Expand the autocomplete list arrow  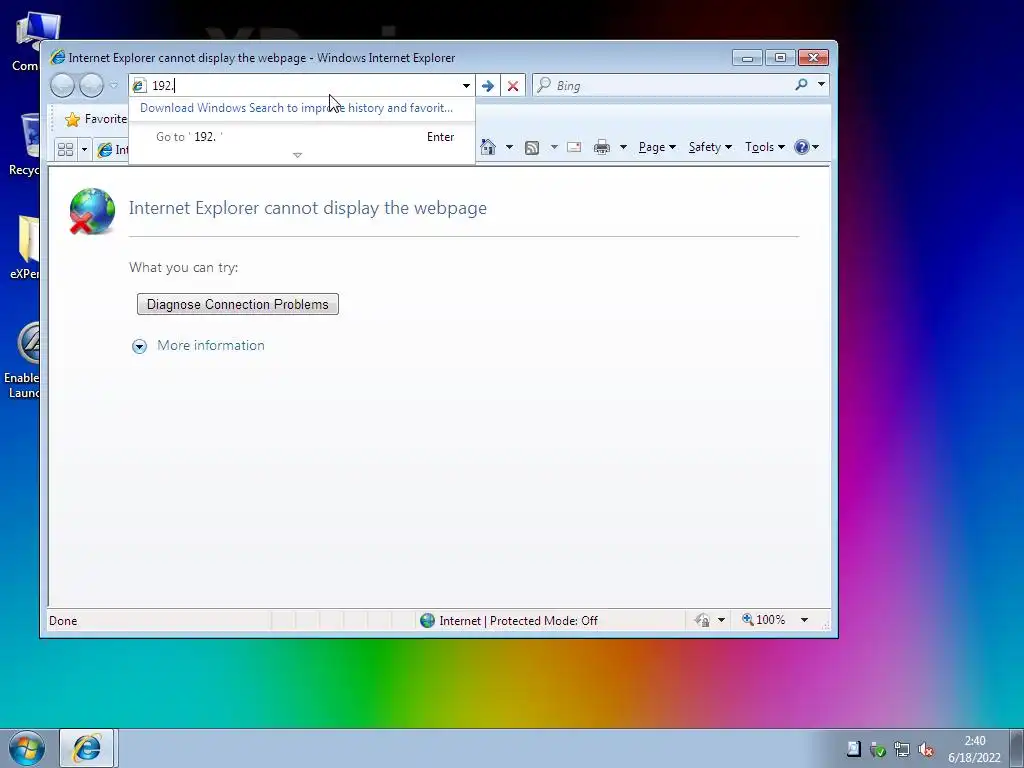coord(297,155)
